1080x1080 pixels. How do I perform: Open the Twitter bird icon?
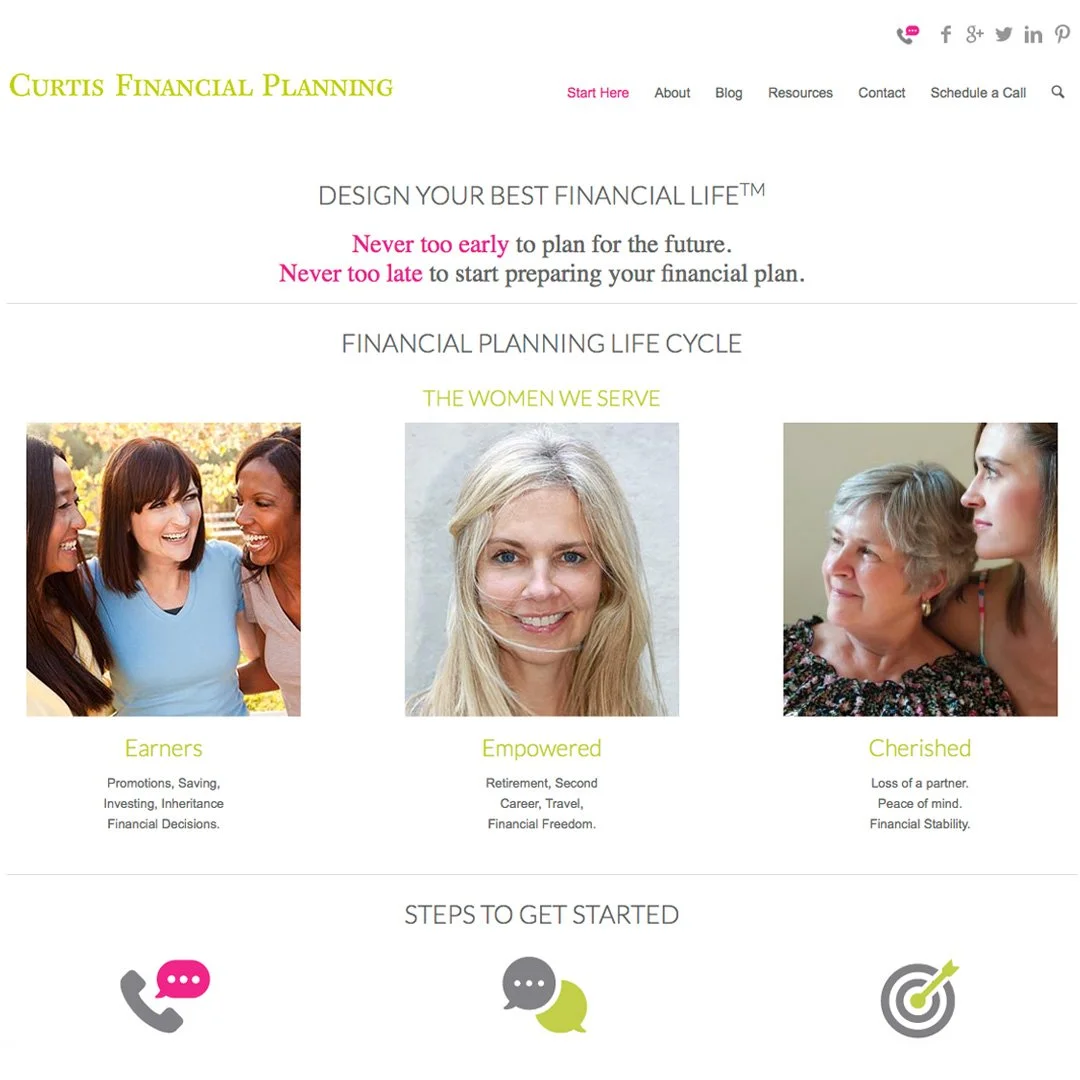(x=1004, y=34)
